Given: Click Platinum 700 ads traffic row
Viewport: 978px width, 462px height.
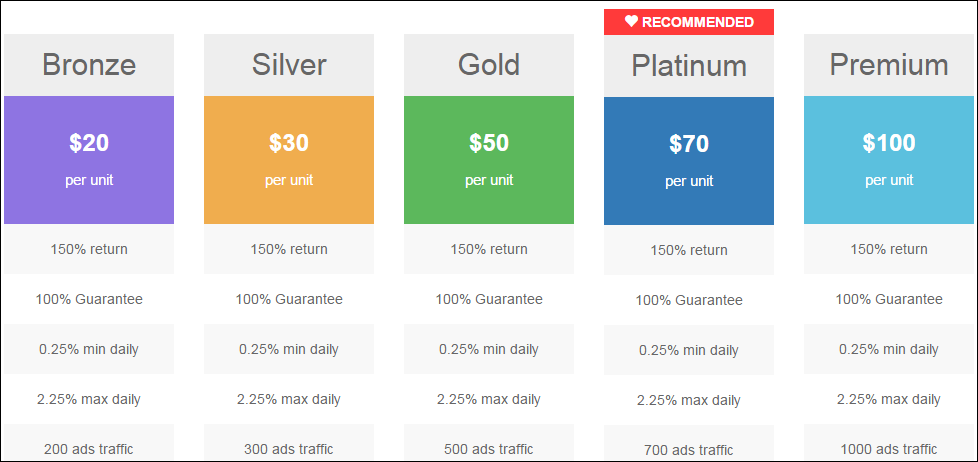Looking at the screenshot, I should coord(689,443).
